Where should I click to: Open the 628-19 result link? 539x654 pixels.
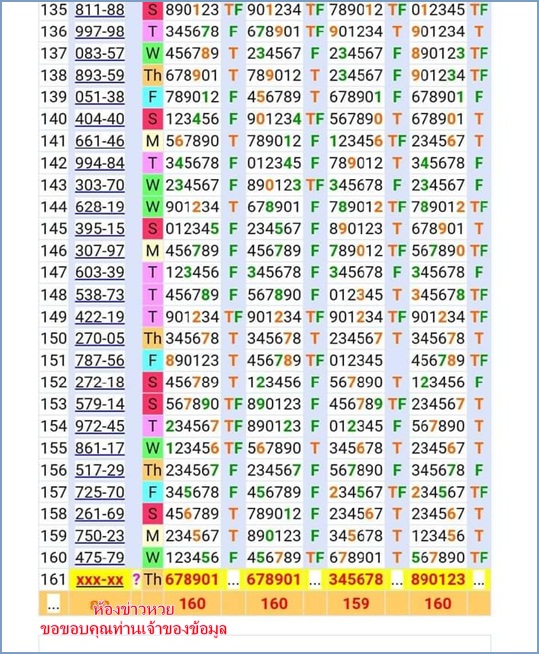pyautogui.click(x=100, y=207)
